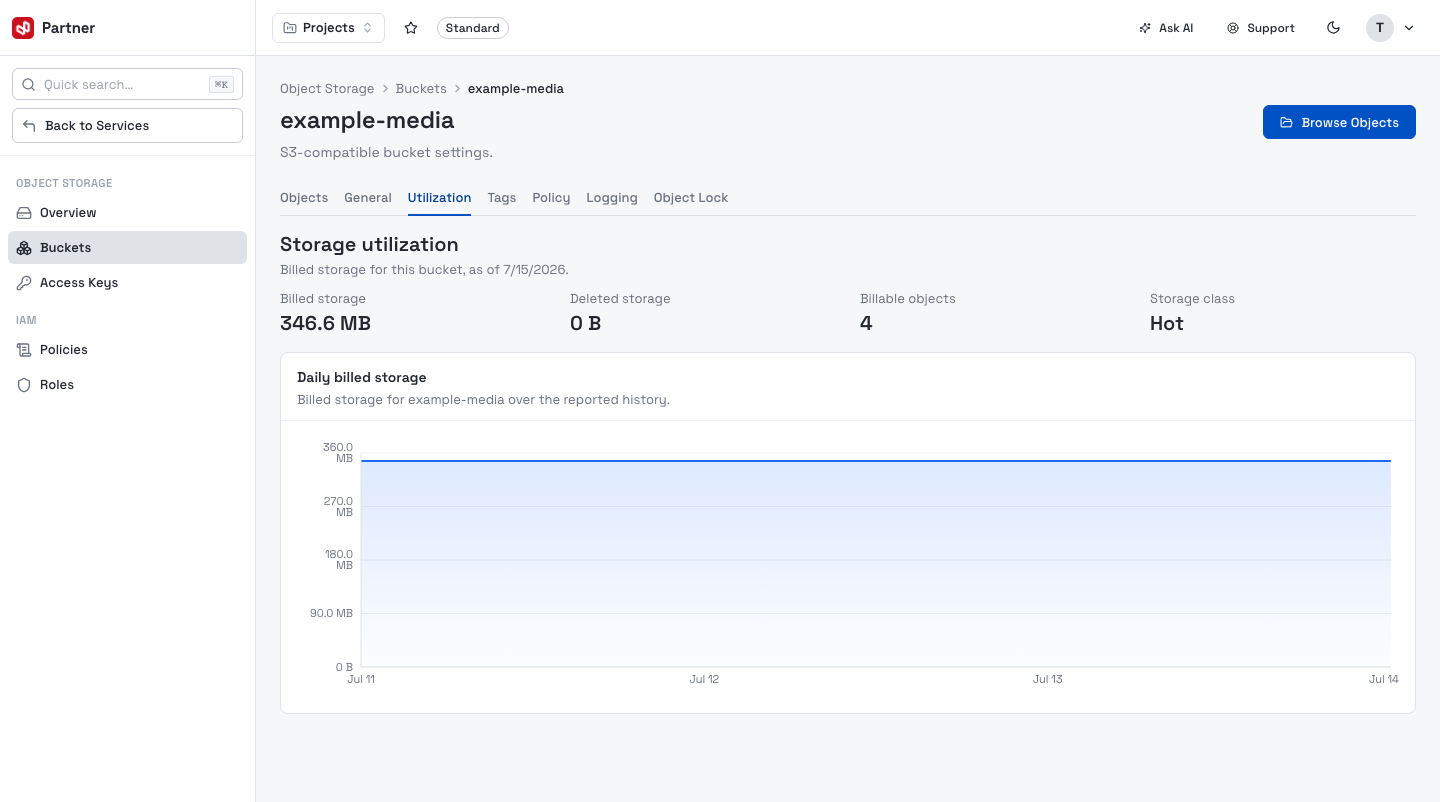Screen dimensions: 1440x802
Task: Click the Storage utilization heading
Action: point(369,244)
